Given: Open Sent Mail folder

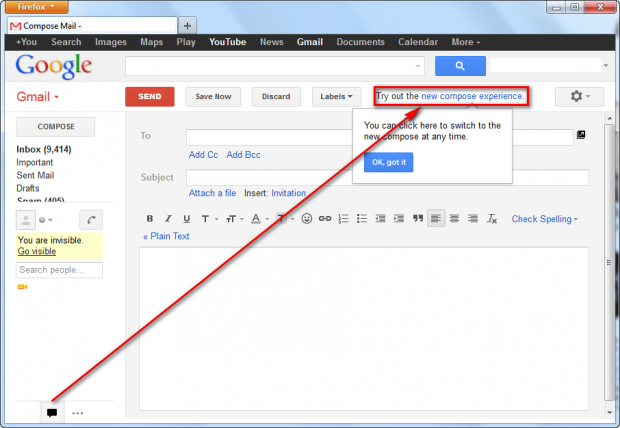Looking at the screenshot, I should point(35,175).
